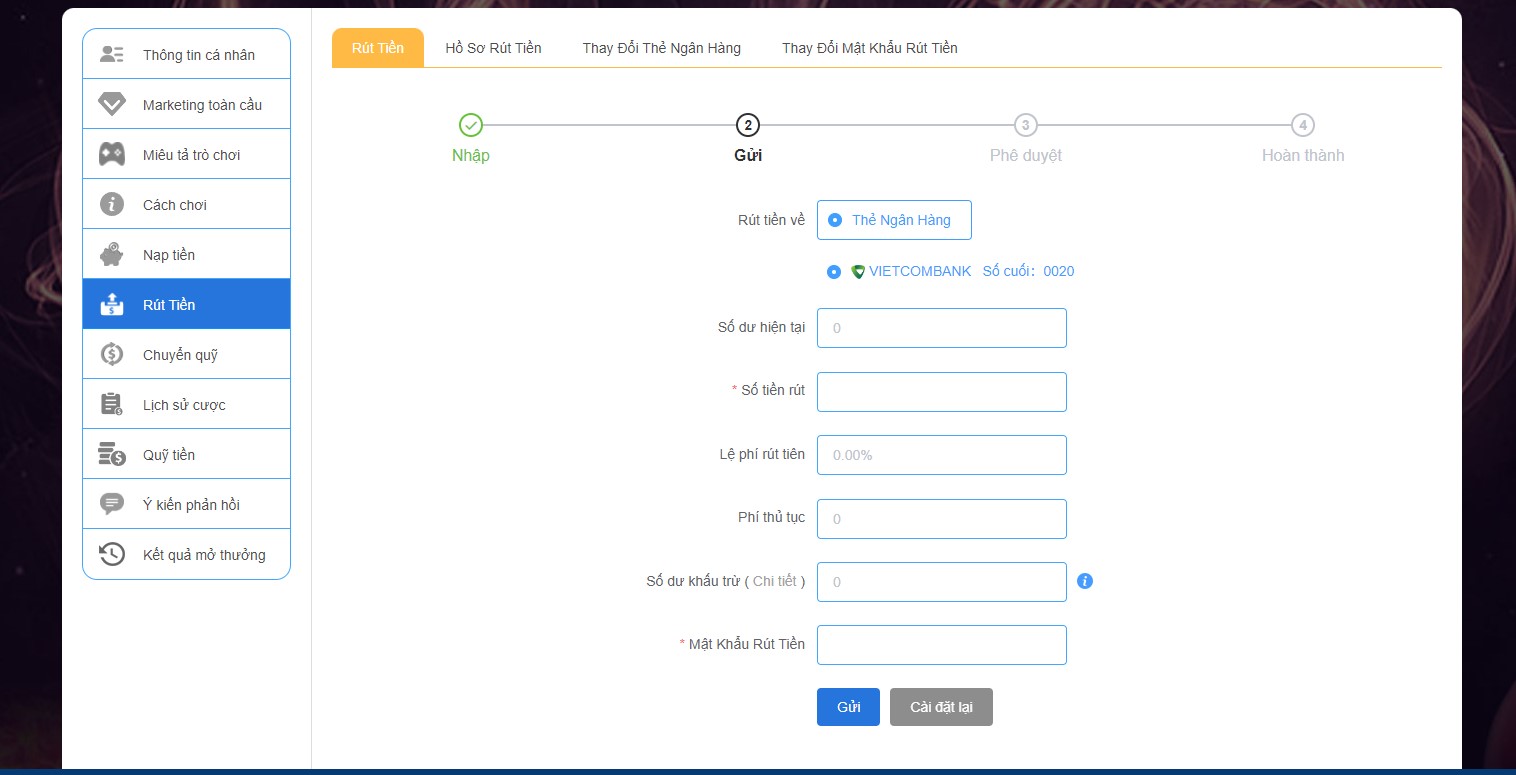Click the Thông tin cá nhân profile icon
The width and height of the screenshot is (1516, 775).
coord(112,54)
